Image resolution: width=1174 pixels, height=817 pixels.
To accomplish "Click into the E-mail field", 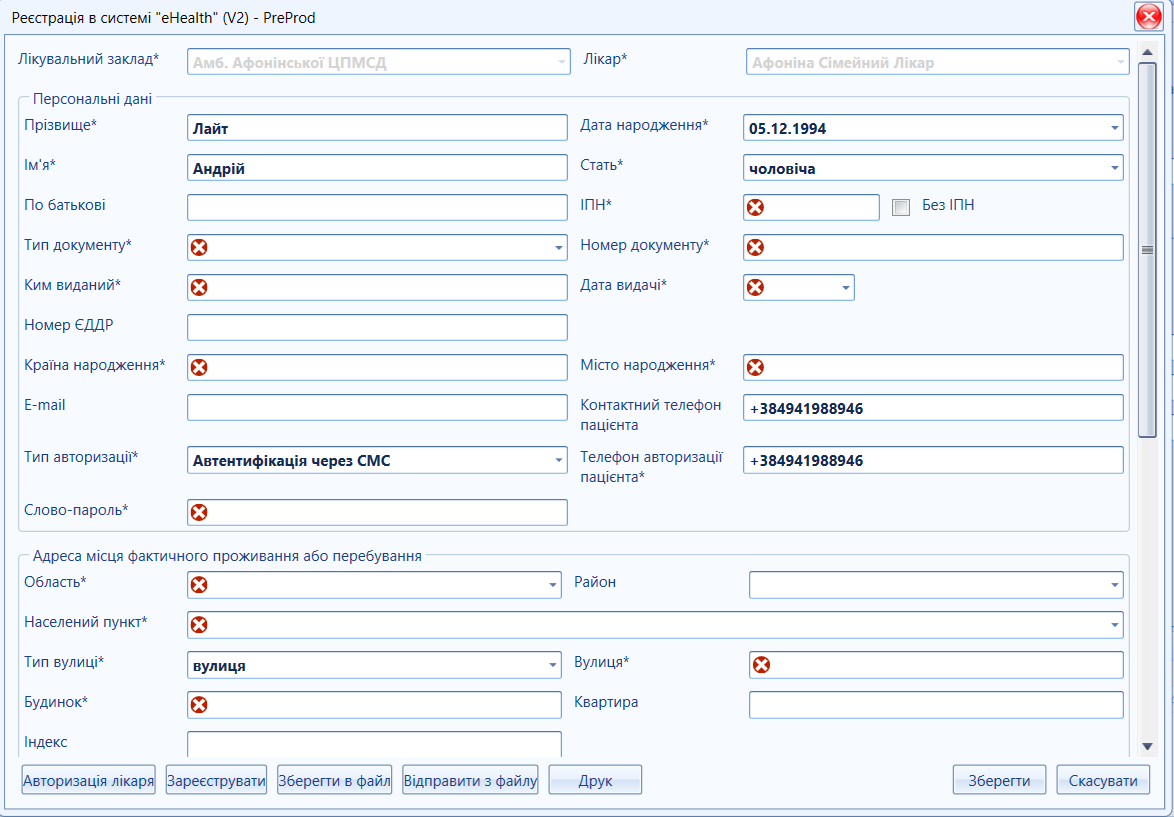I will coord(377,407).
